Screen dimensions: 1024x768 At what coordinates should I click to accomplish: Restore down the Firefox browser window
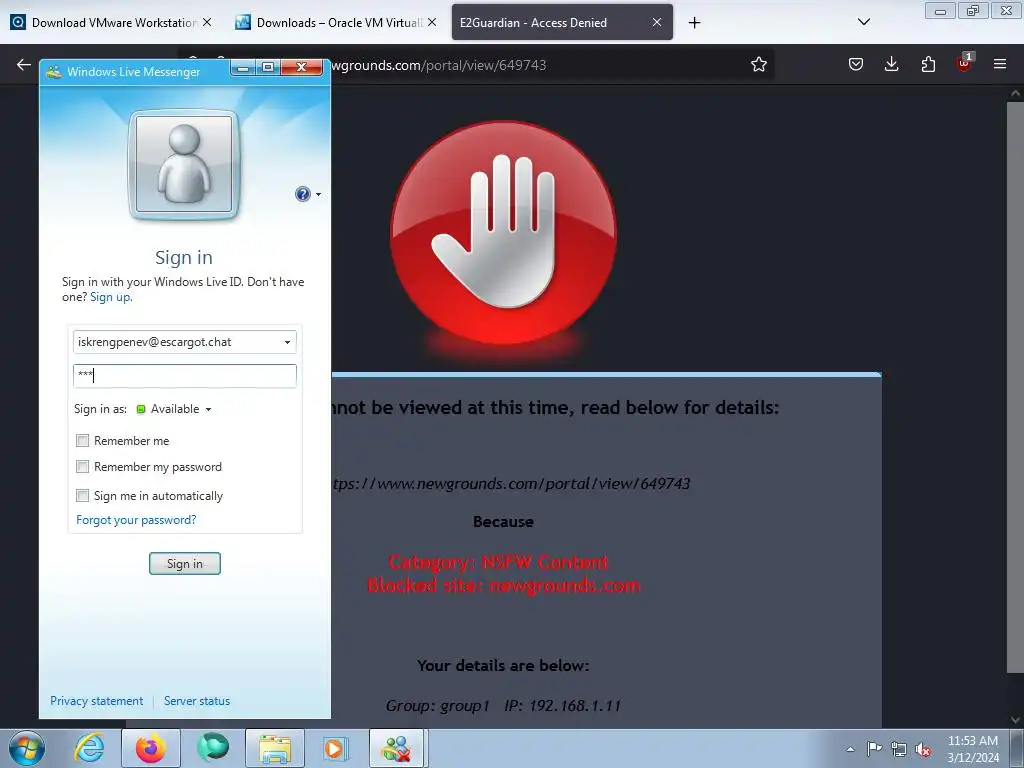(973, 11)
